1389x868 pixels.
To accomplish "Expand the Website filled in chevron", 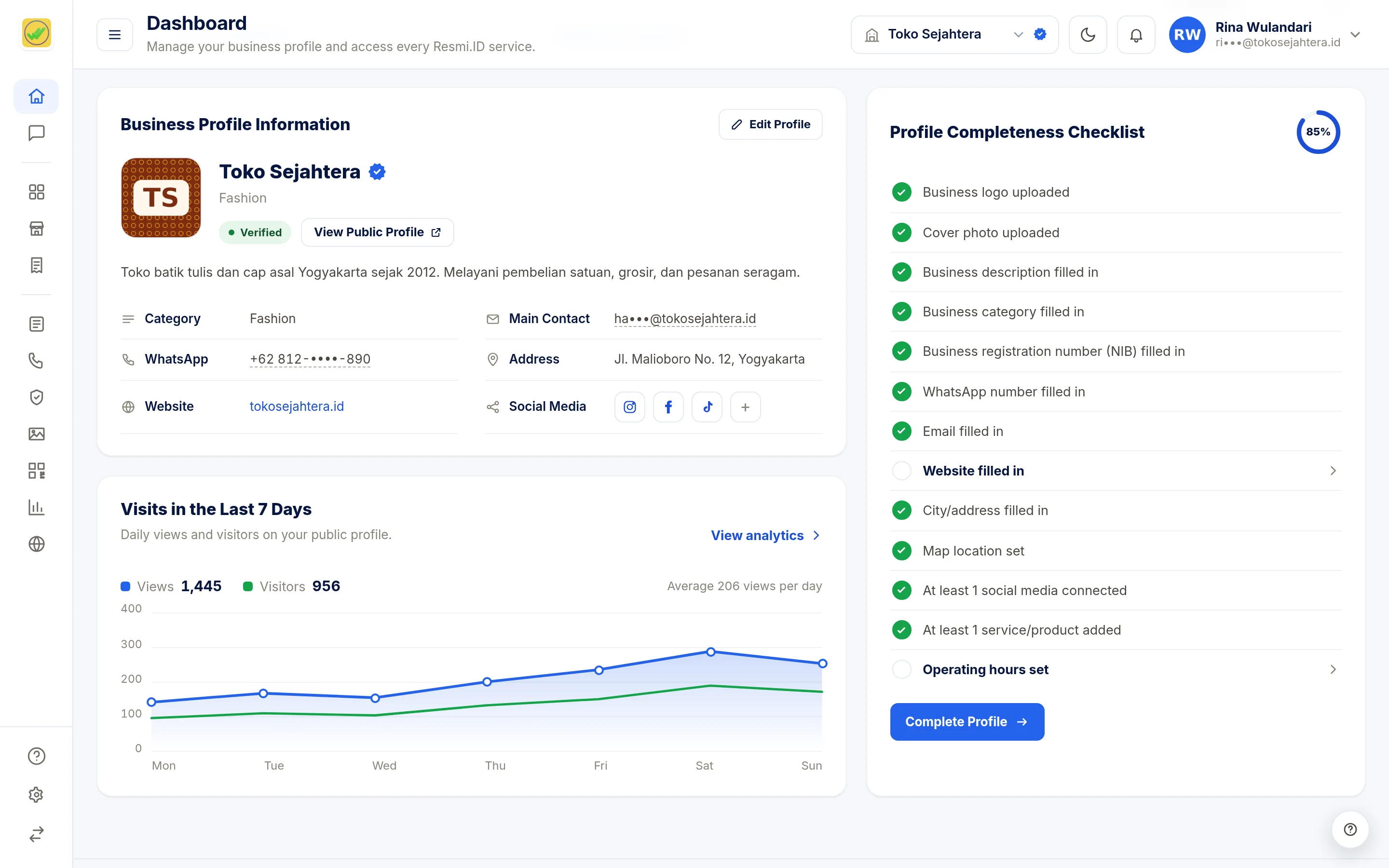I will (x=1333, y=471).
